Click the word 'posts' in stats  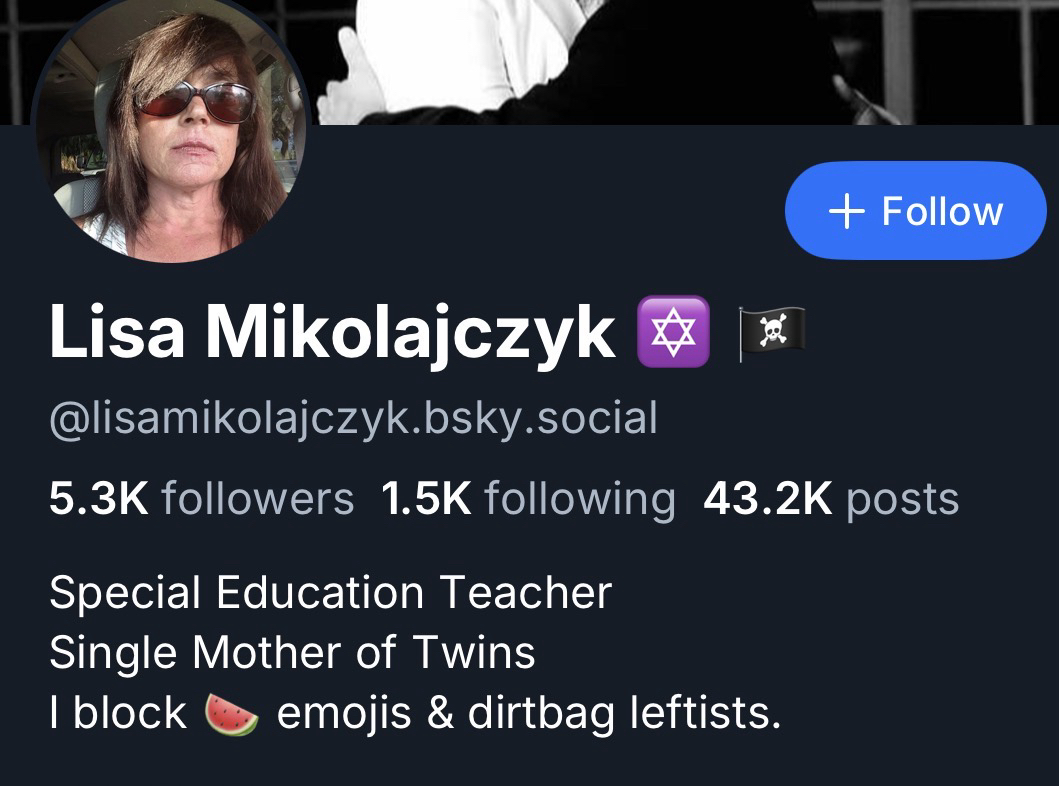(x=902, y=502)
